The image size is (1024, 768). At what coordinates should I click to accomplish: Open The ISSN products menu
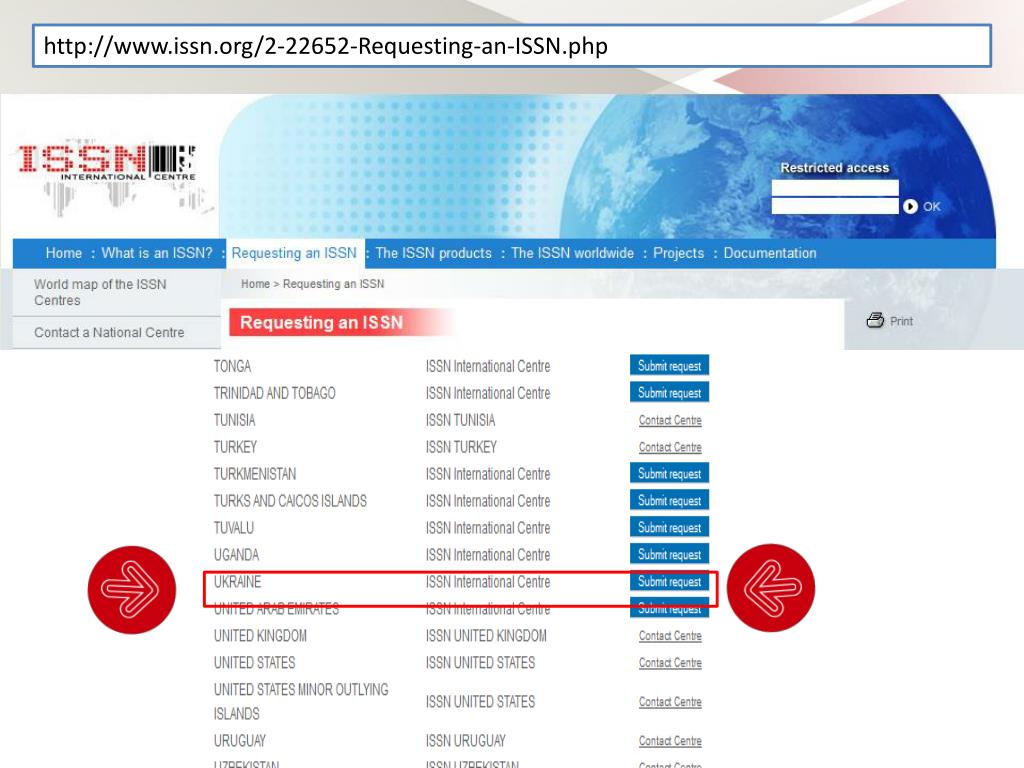coord(434,253)
